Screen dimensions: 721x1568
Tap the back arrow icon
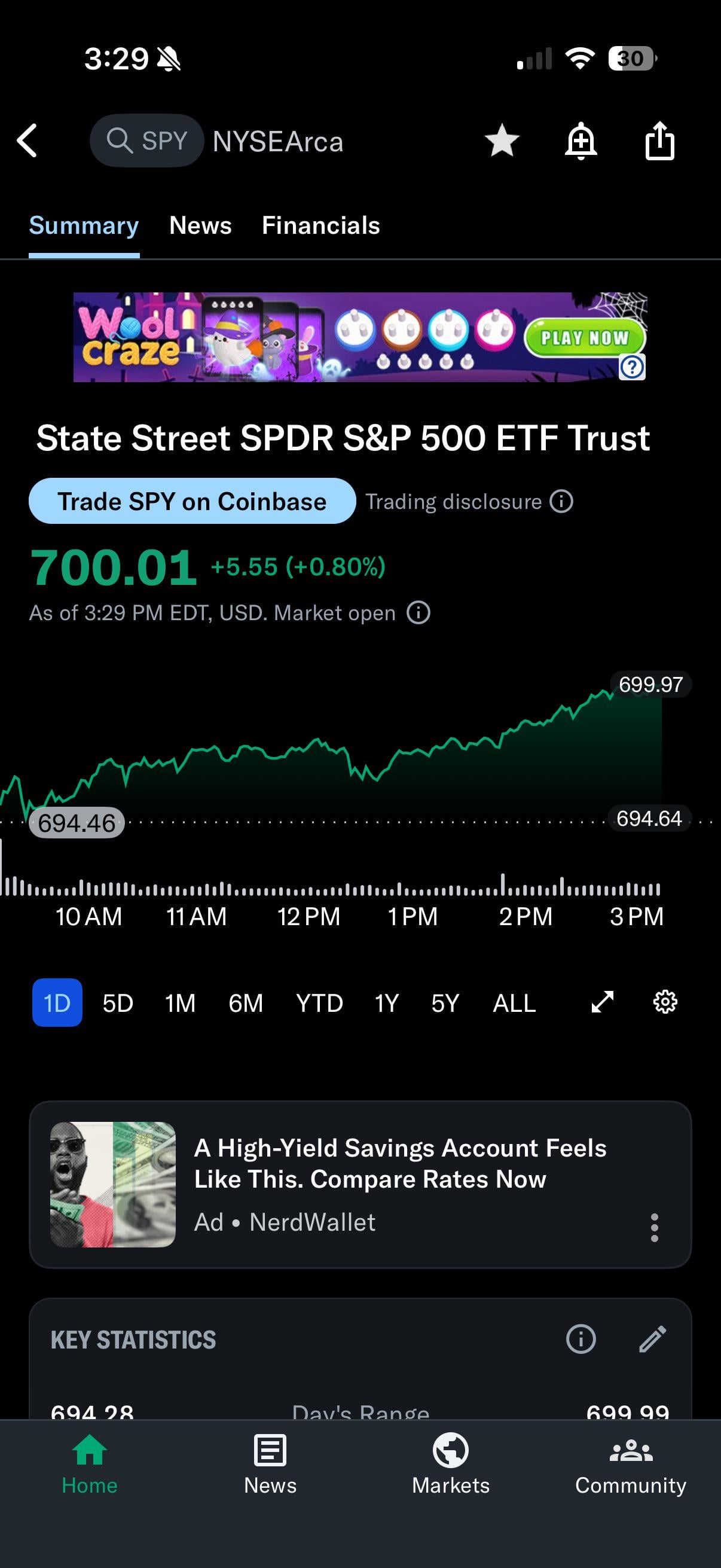coord(28,141)
